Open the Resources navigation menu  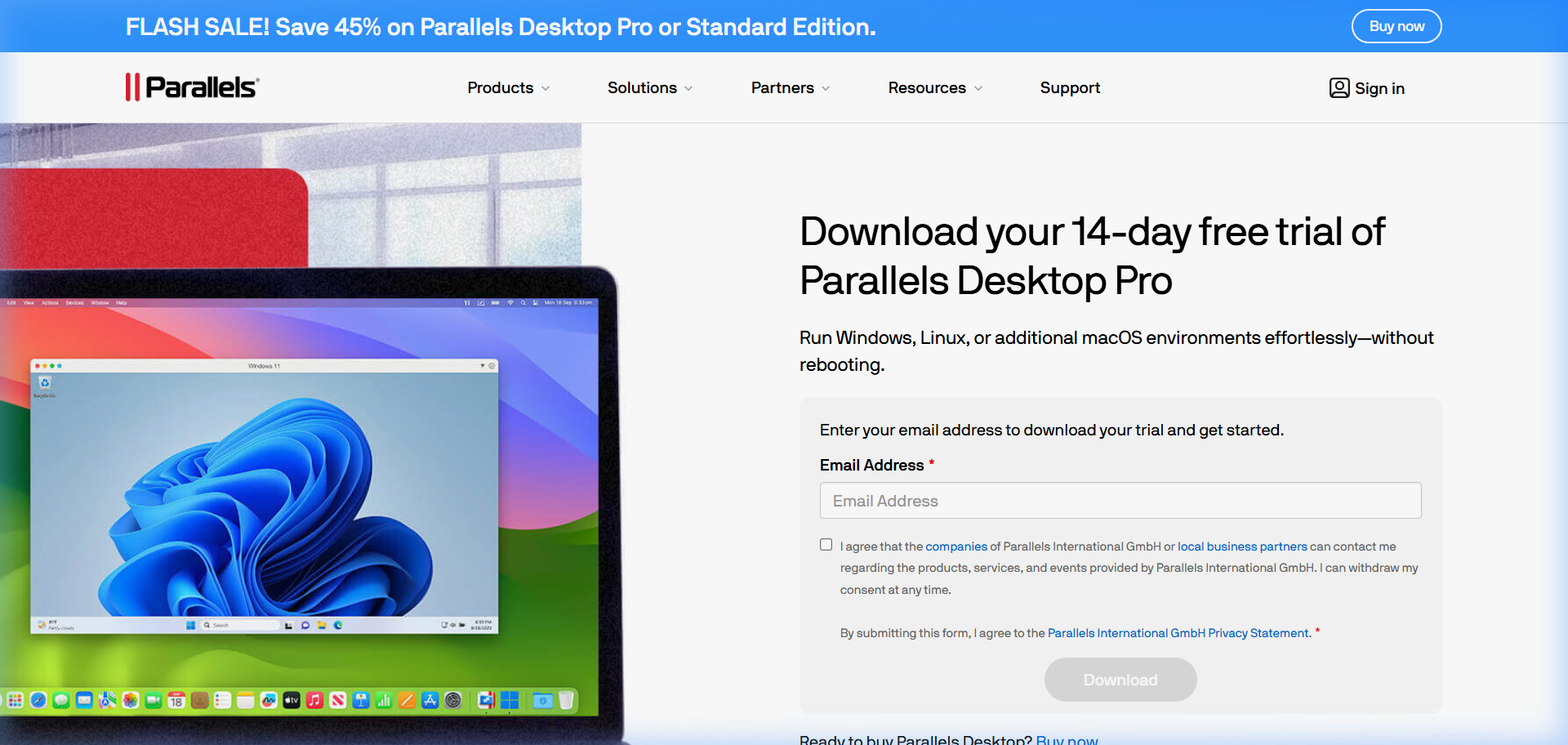pyautogui.click(x=935, y=87)
